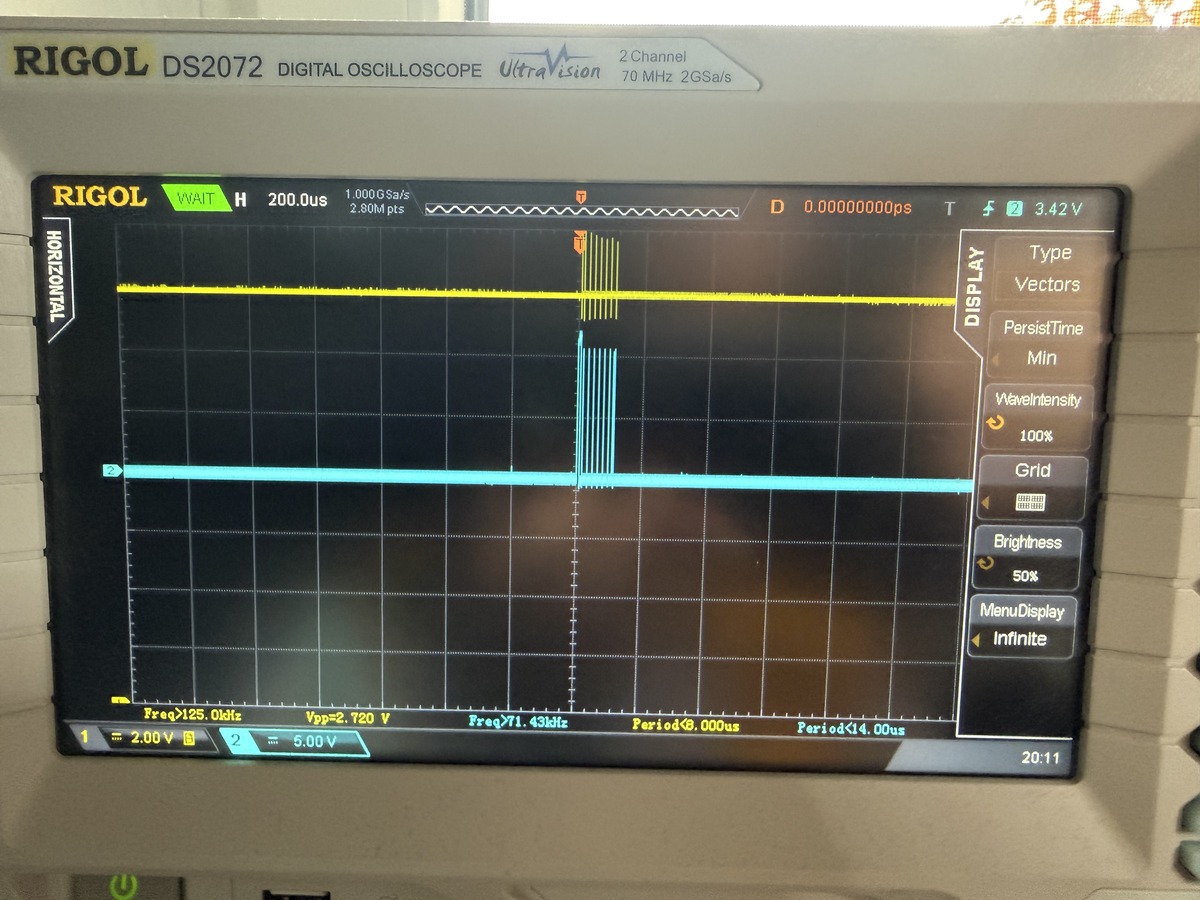Adjust the Brightness 50% control
1200x900 pixels.
[x=1025, y=559]
